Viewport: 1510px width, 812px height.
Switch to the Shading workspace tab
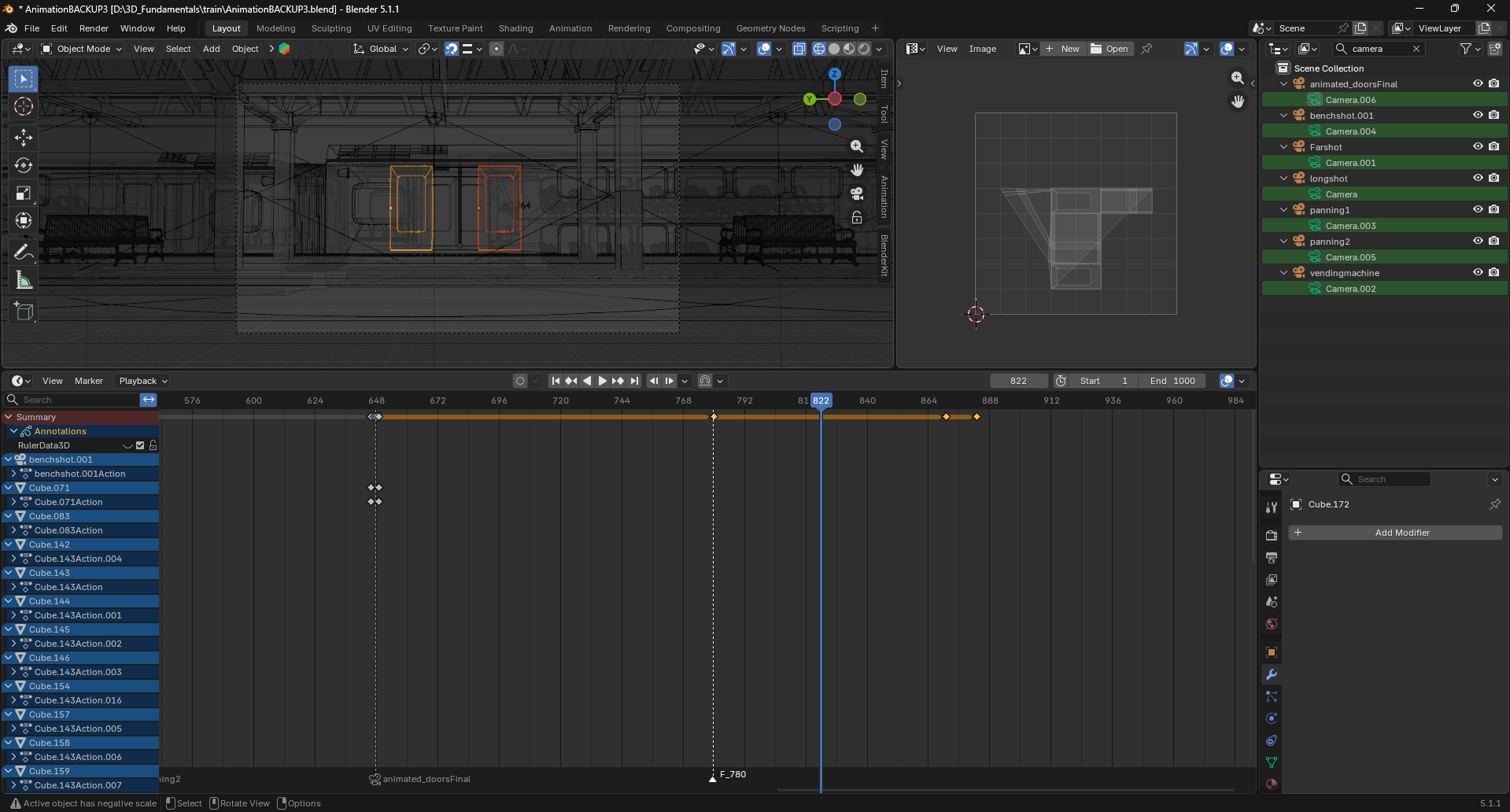(515, 28)
